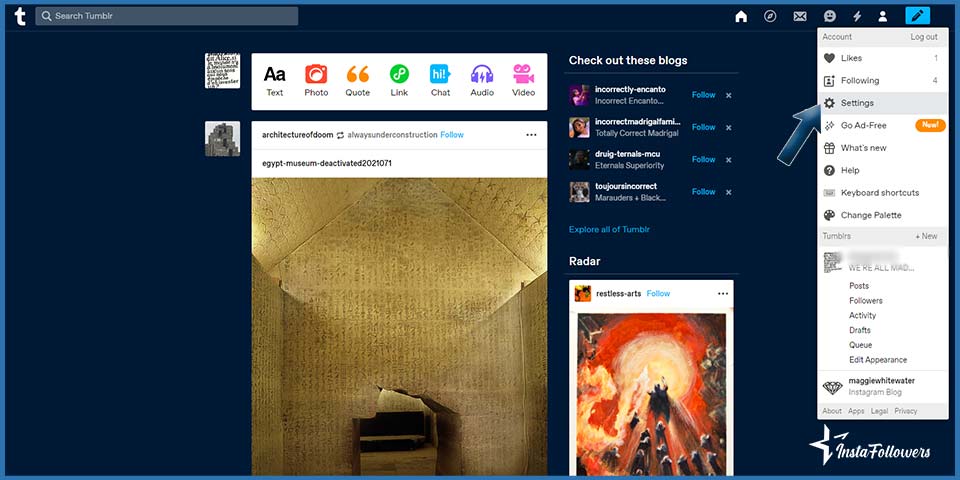
Task: Click the Search Tumblr input field
Action: [x=167, y=16]
